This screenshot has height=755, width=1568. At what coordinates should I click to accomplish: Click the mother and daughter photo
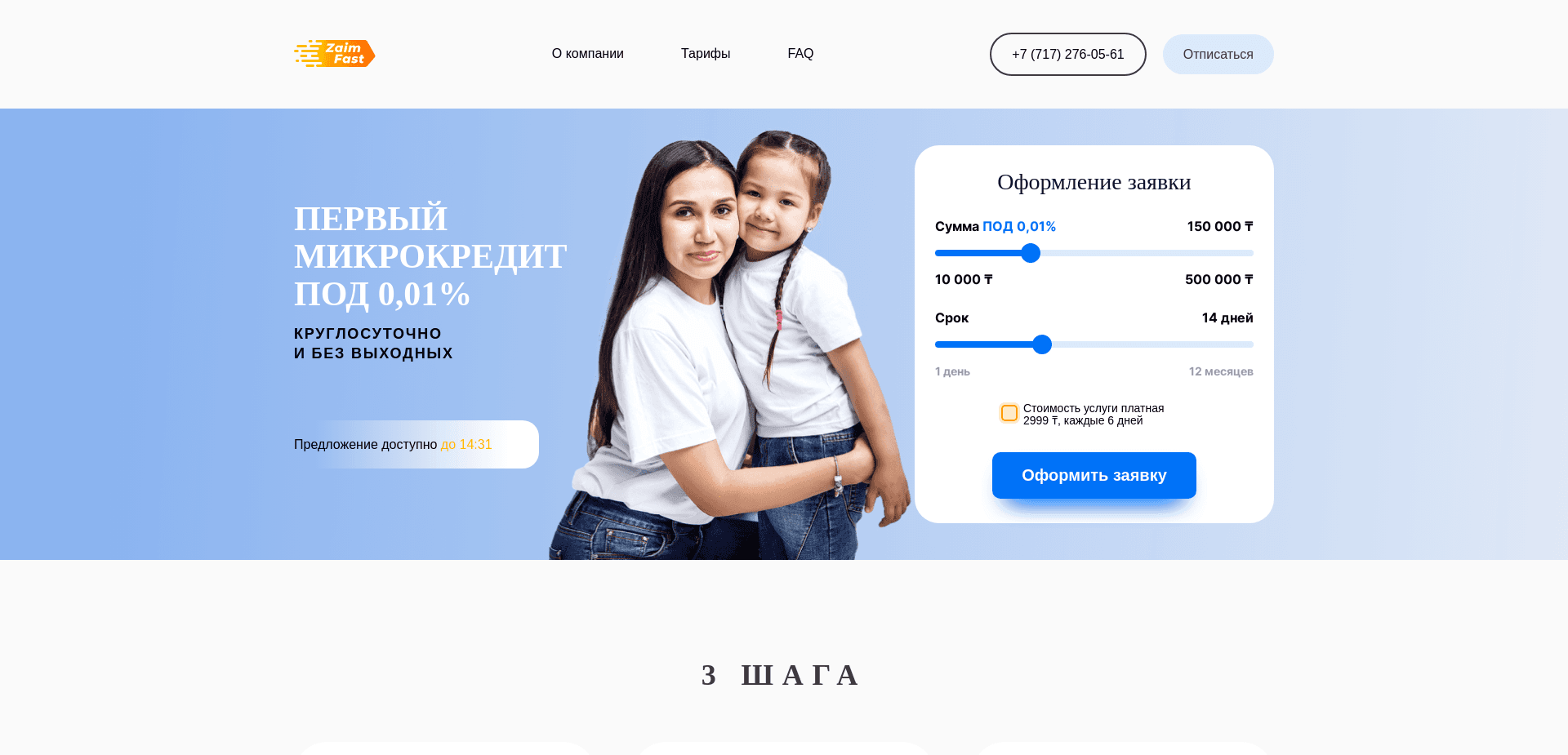tap(729, 344)
